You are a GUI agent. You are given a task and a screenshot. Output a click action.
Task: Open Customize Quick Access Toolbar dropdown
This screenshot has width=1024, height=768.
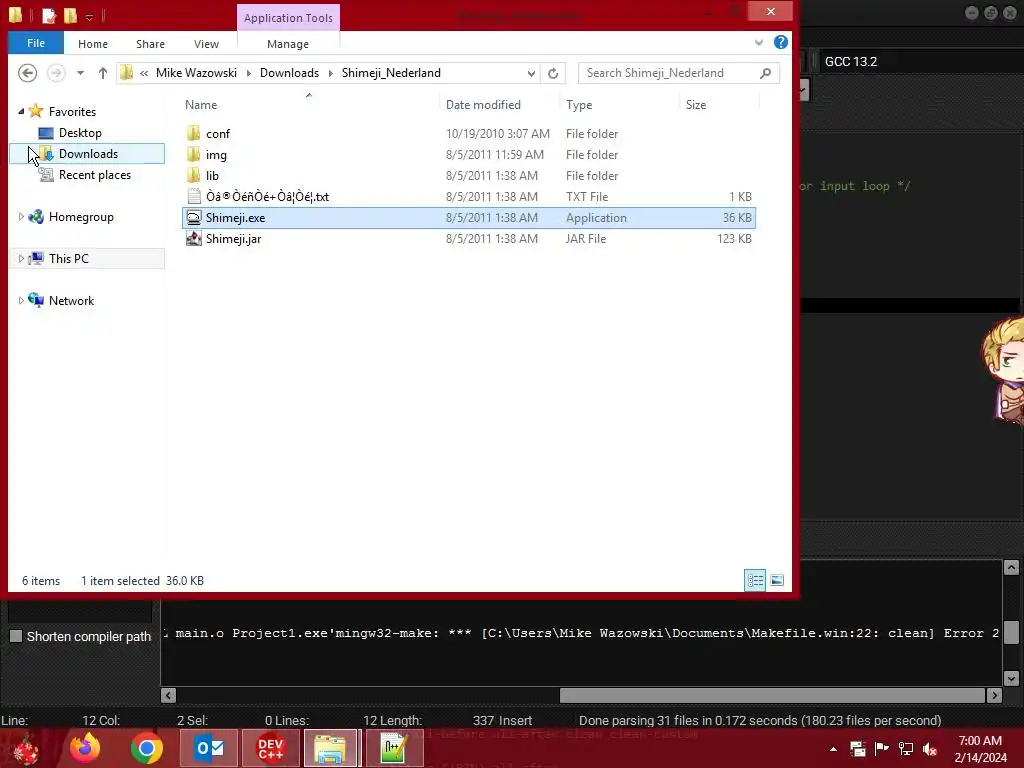coord(89,16)
